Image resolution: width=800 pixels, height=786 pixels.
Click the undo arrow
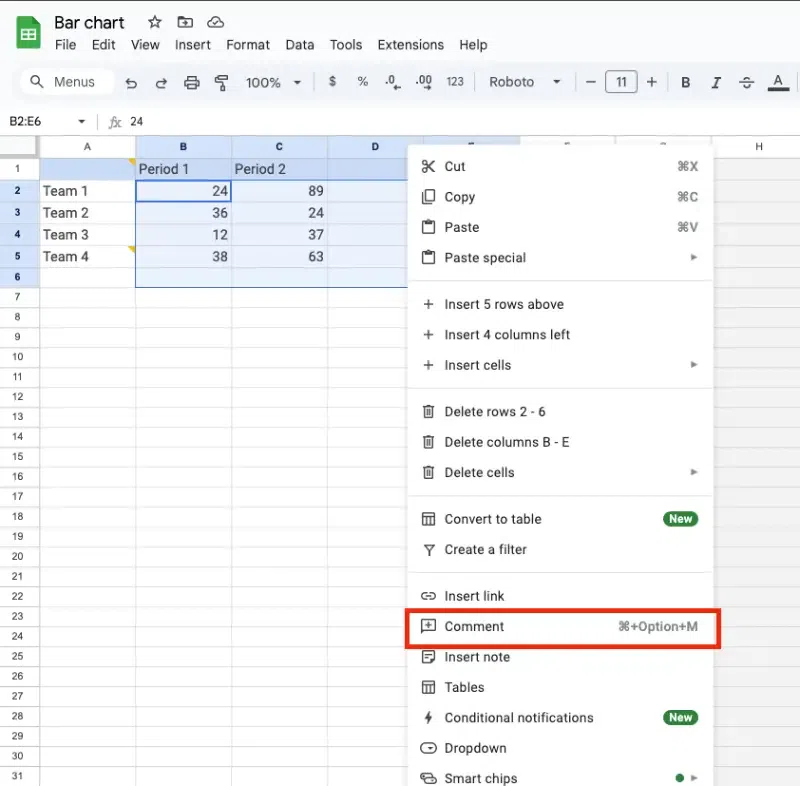click(131, 82)
